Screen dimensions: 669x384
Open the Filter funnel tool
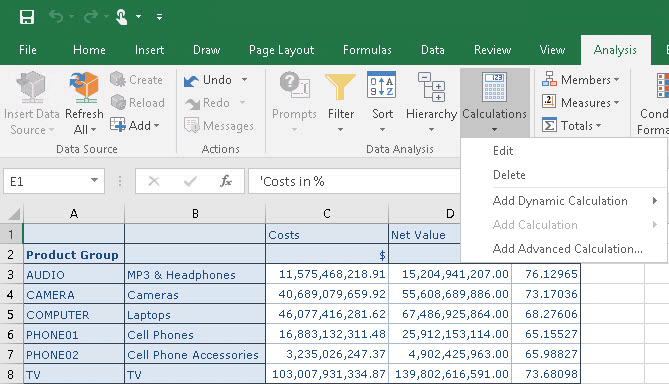pyautogui.click(x=340, y=87)
